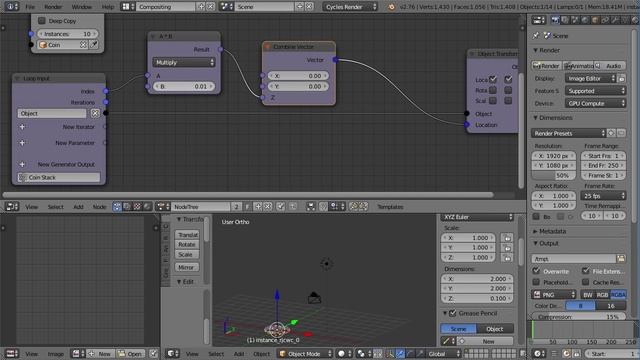Click New in image editor header
640x360 pixels.
pos(99,353)
